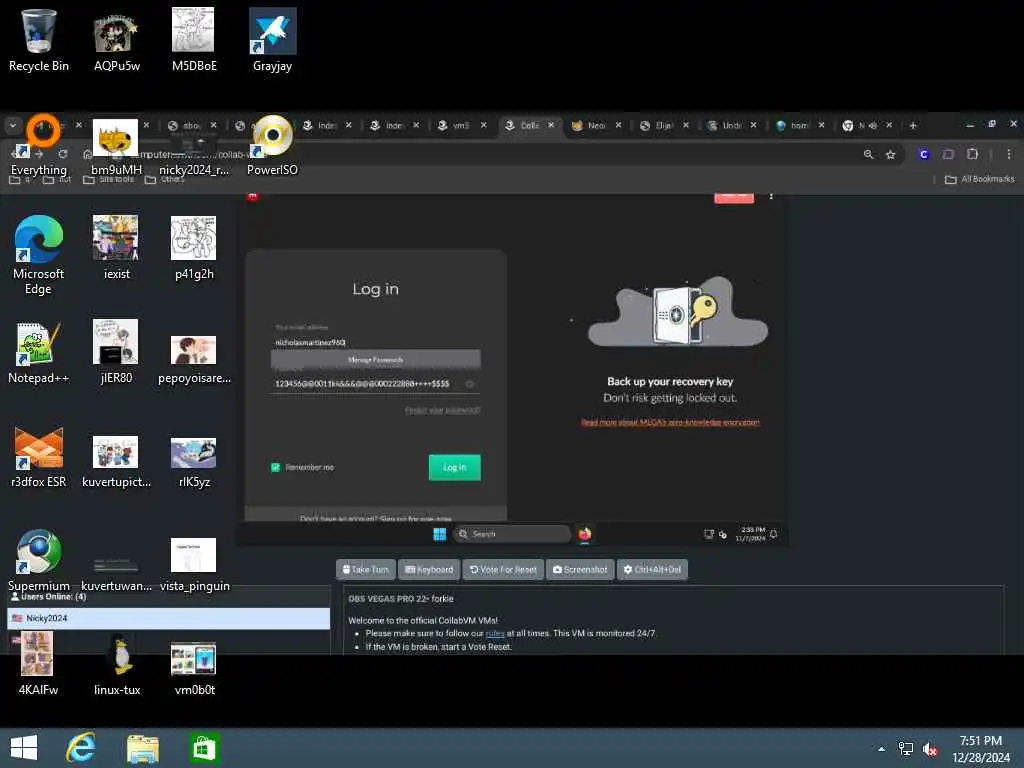Expand the tab search chevron

pos(13,125)
